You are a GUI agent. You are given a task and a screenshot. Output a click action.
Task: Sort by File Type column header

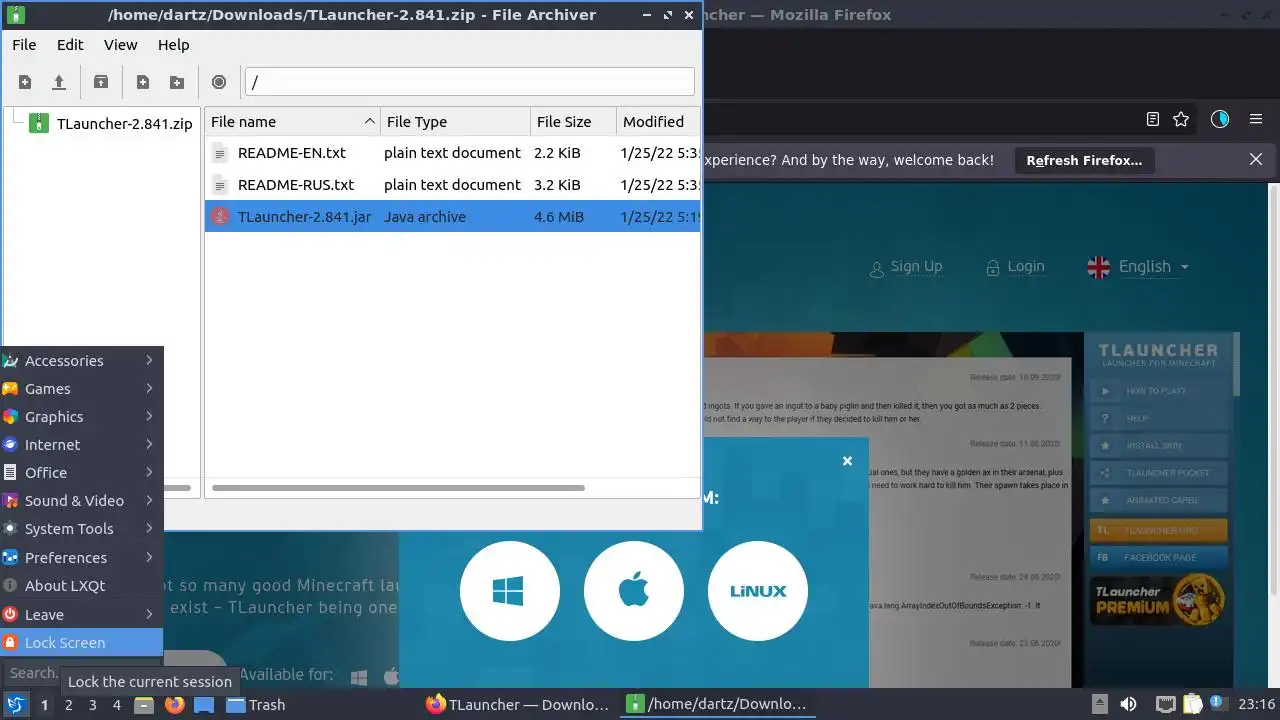455,122
